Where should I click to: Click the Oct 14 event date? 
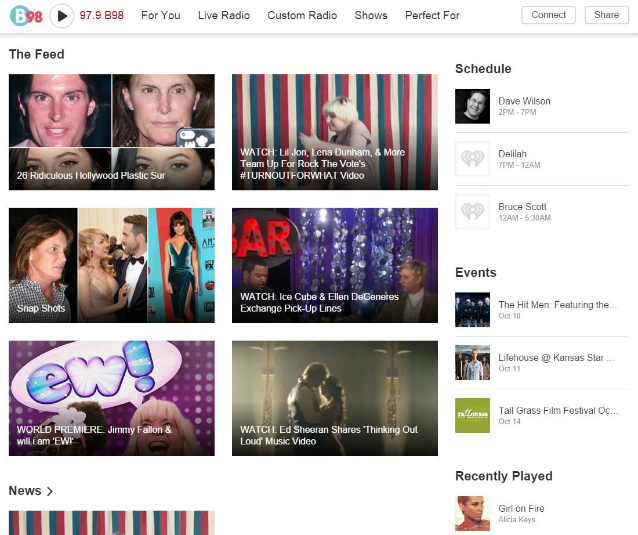(509, 421)
